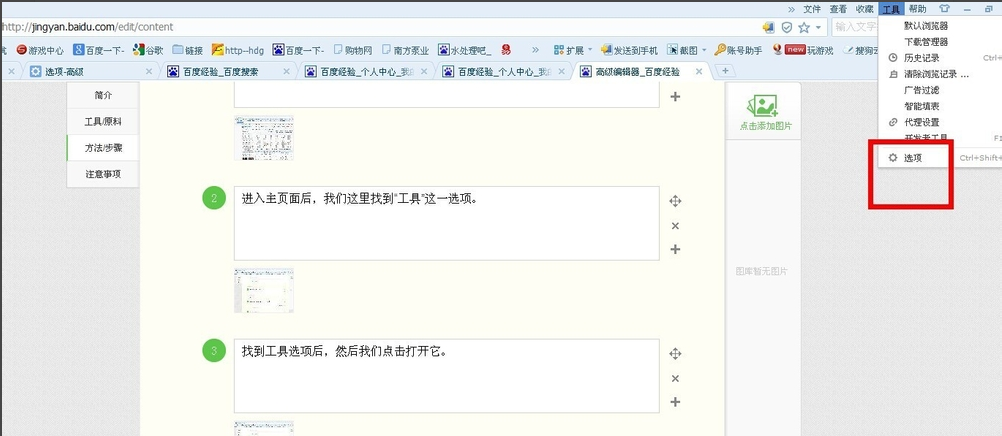The width and height of the screenshot is (1002, 436).
Task: Open the 谷歌 bookmark
Action: pyautogui.click(x=147, y=50)
